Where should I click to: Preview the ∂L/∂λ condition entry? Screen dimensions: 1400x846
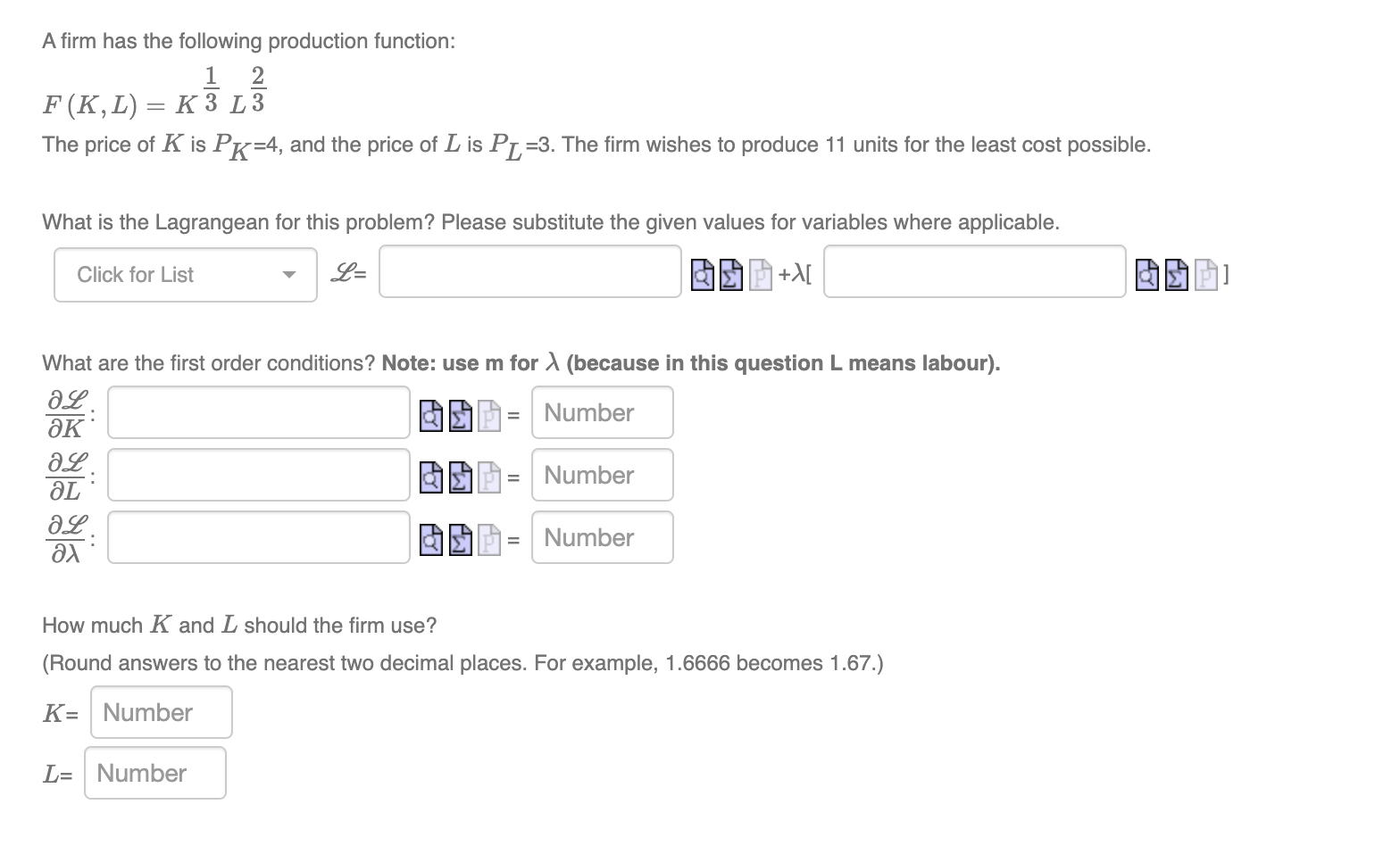(431, 538)
